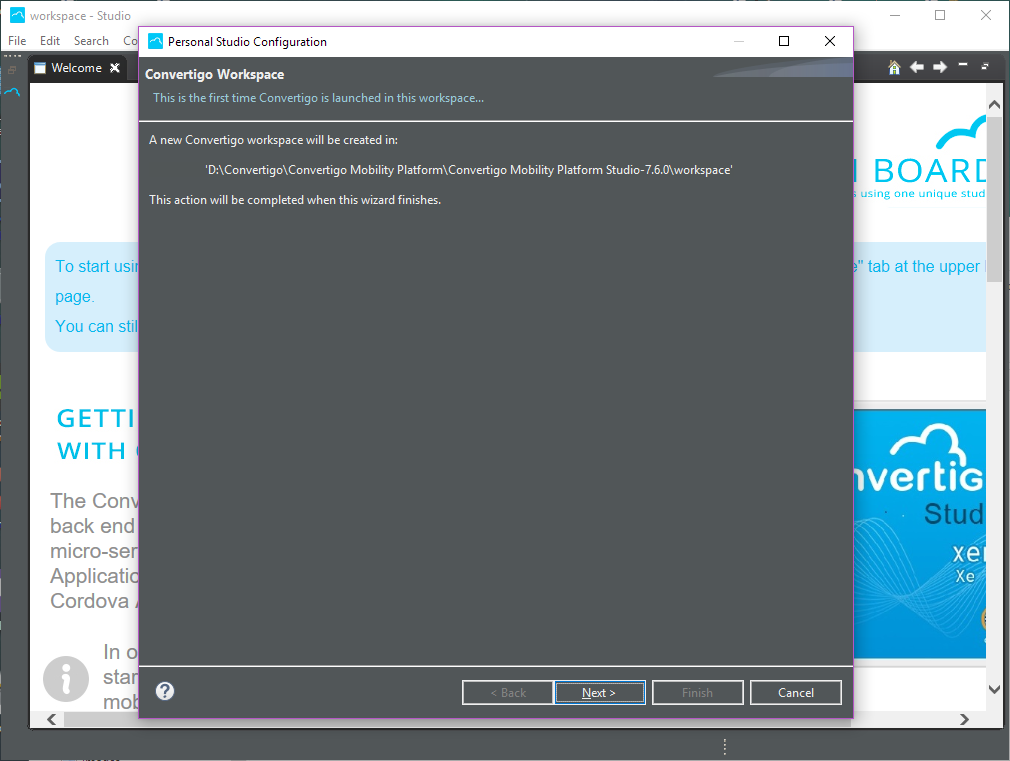This screenshot has height=761, width=1010.
Task: Open wizard help via question mark icon
Action: pos(166,691)
